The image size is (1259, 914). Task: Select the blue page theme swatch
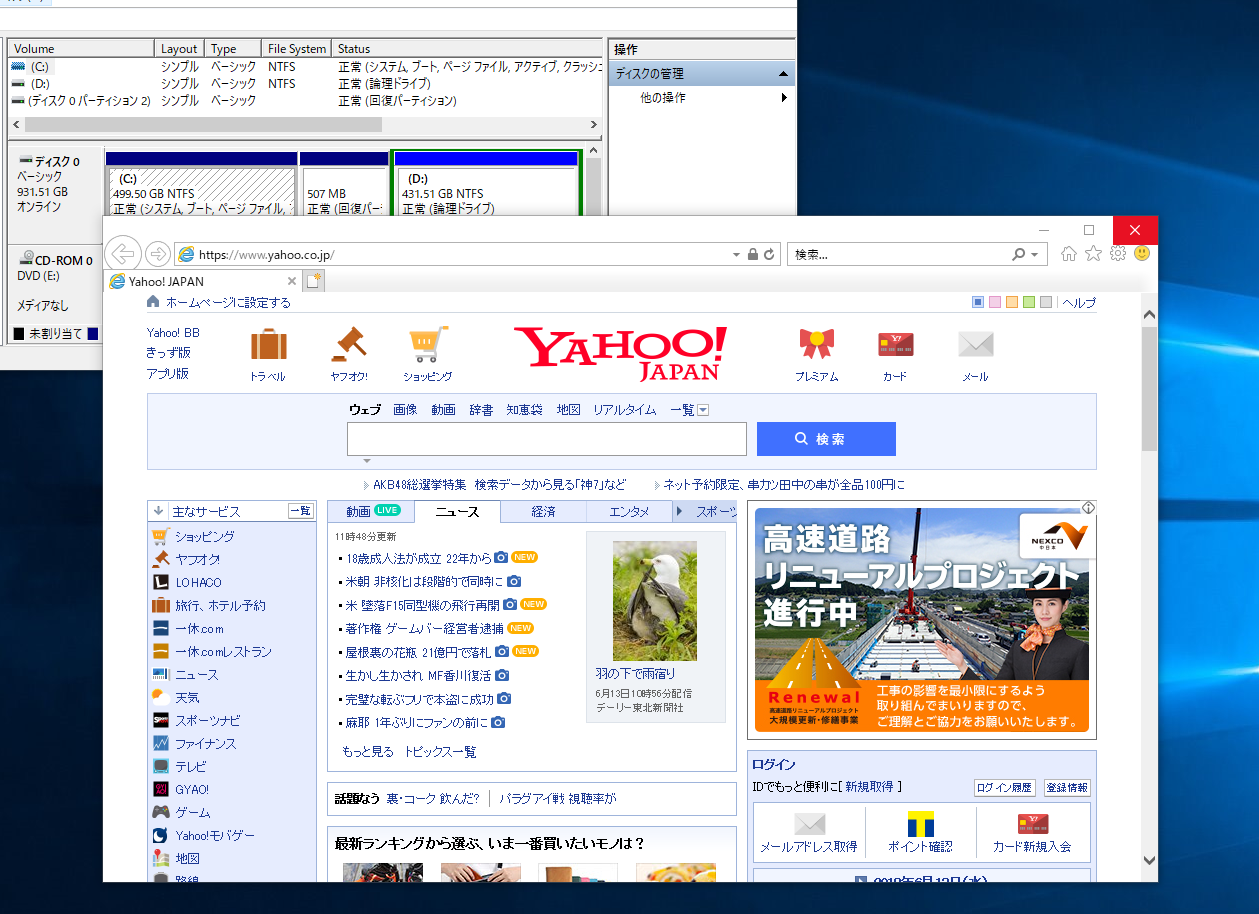click(978, 302)
